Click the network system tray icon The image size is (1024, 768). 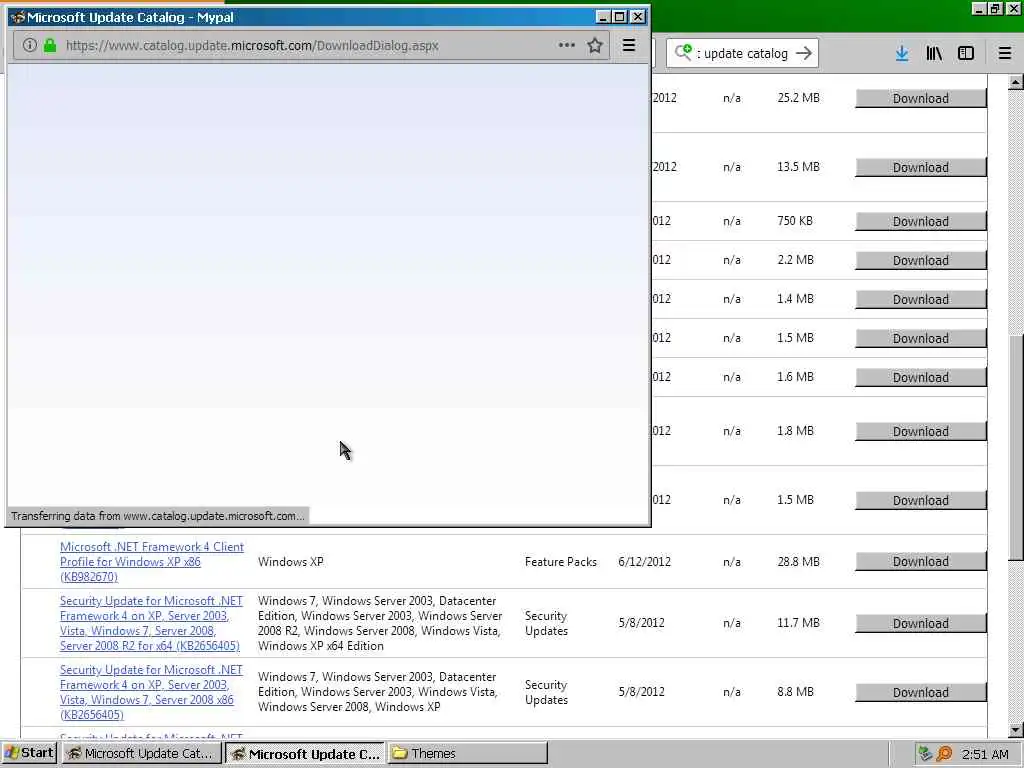coord(925,754)
